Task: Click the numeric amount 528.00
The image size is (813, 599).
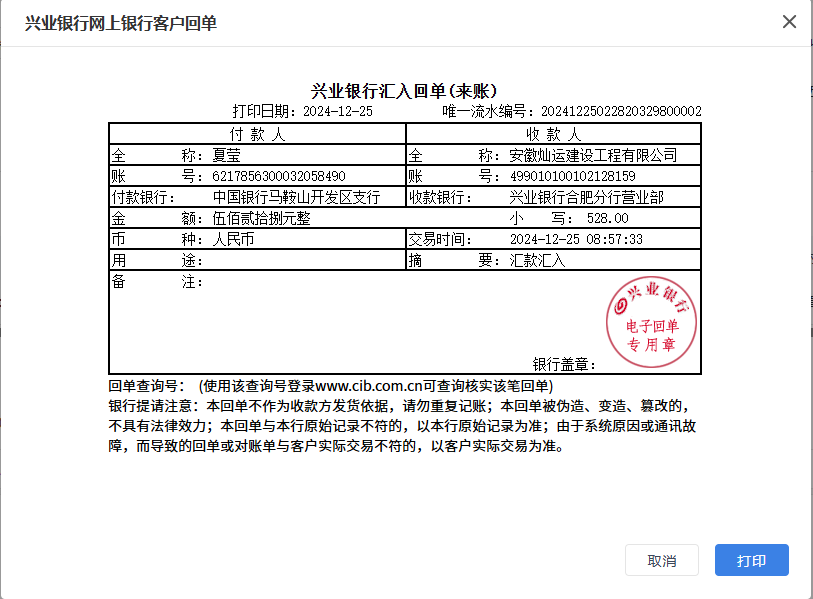Action: (607, 218)
